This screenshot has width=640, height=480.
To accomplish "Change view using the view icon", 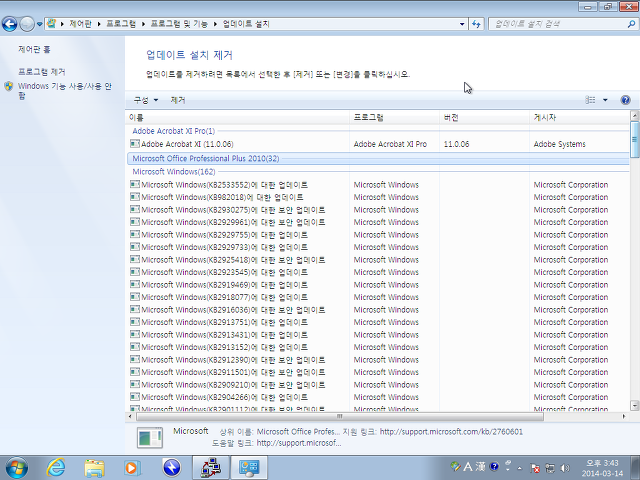I will 590,100.
